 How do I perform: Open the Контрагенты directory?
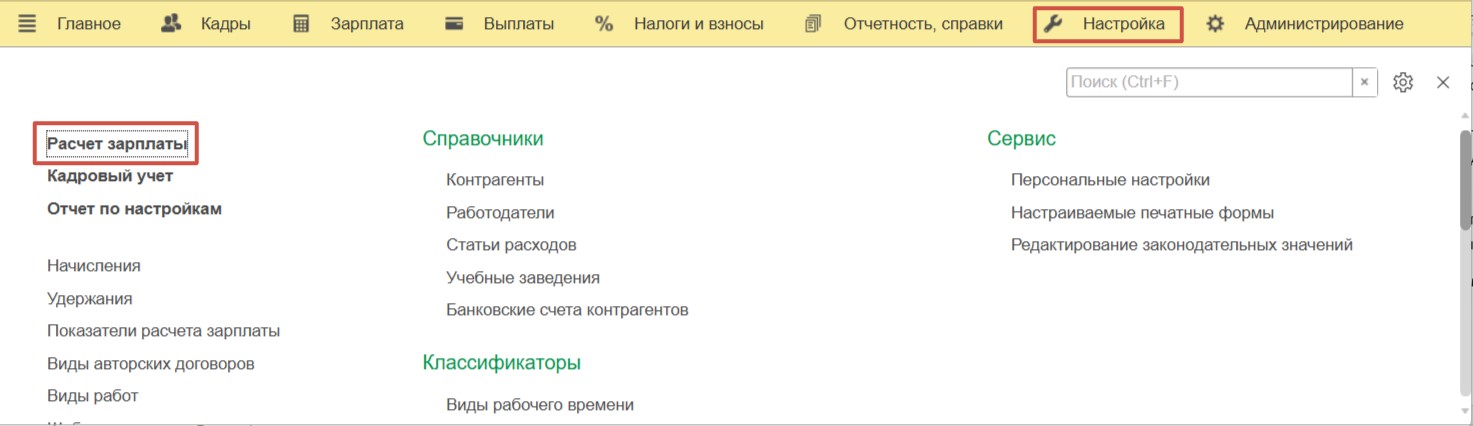(495, 180)
